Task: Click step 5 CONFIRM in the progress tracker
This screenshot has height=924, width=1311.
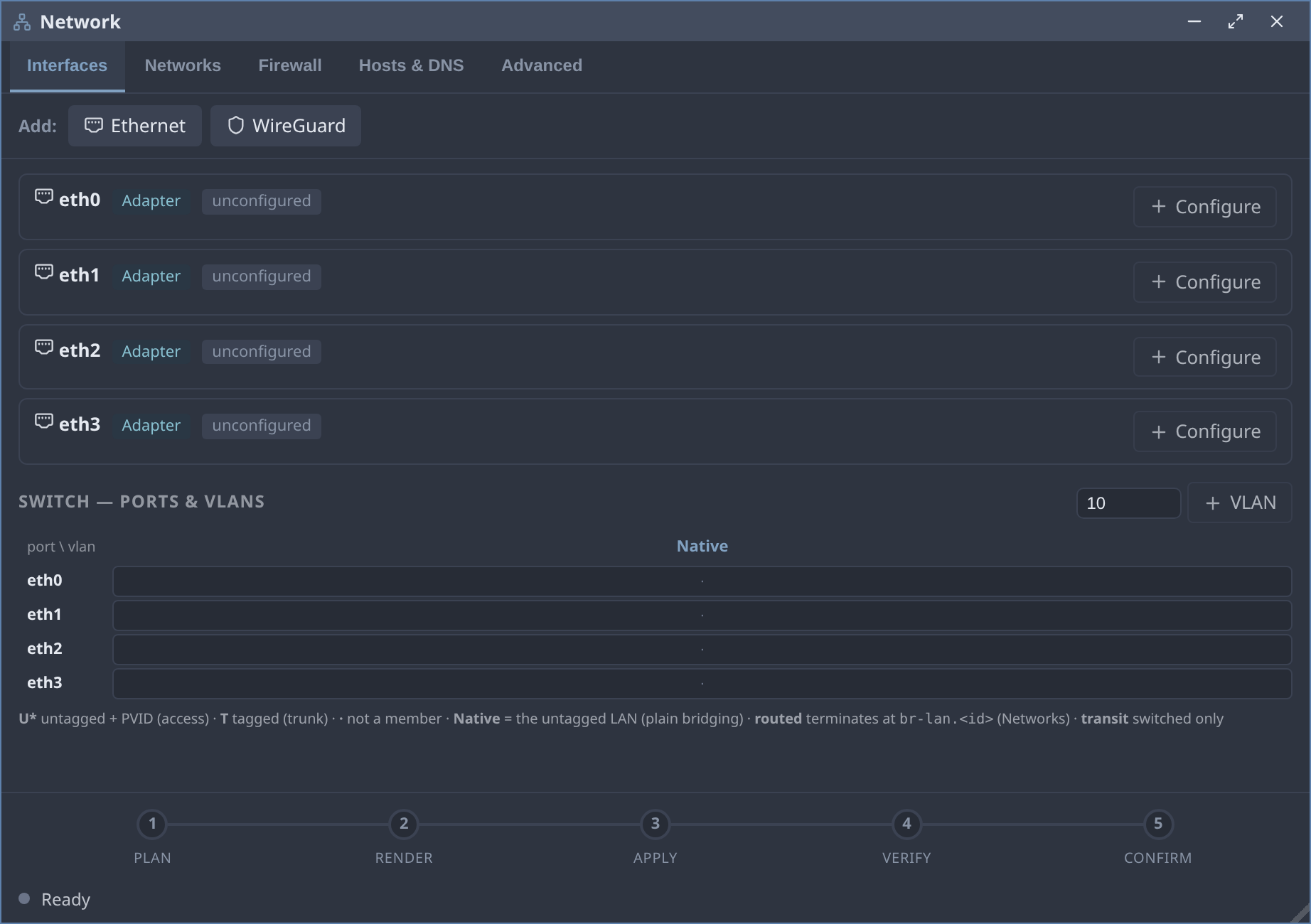Action: (1158, 824)
